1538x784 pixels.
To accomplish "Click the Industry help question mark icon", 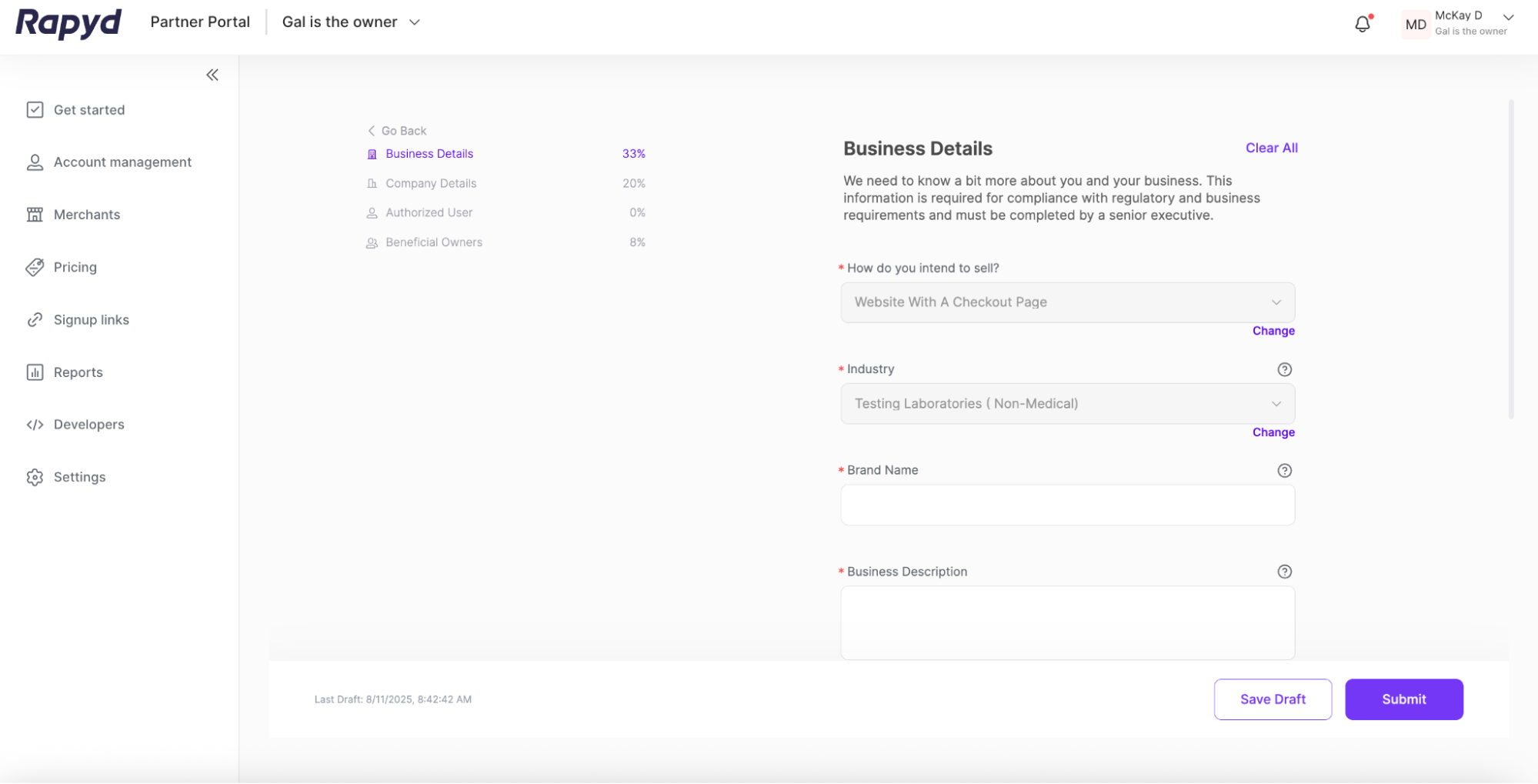I will click(x=1284, y=369).
